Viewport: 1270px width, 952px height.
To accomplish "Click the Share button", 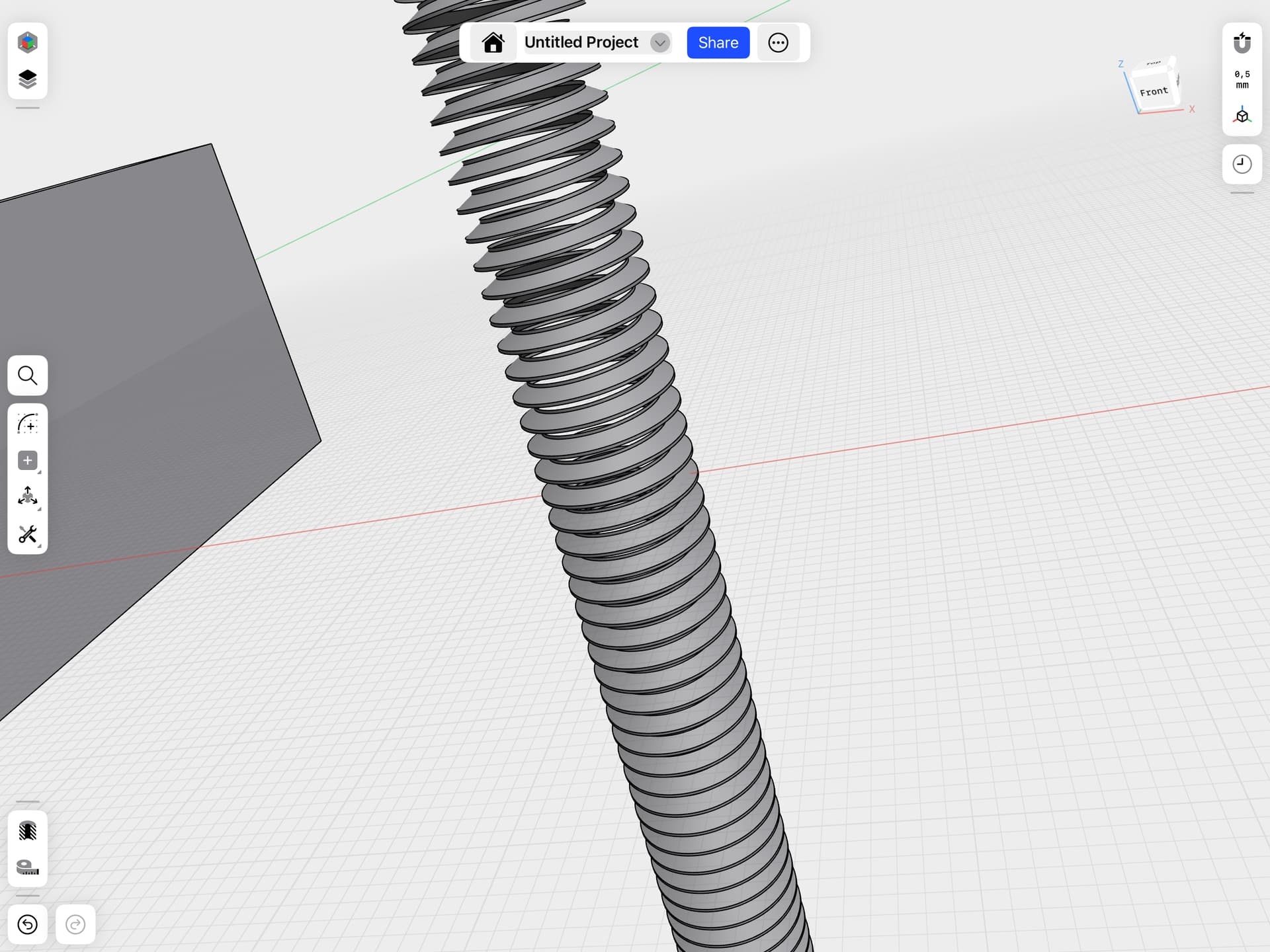I will (718, 42).
